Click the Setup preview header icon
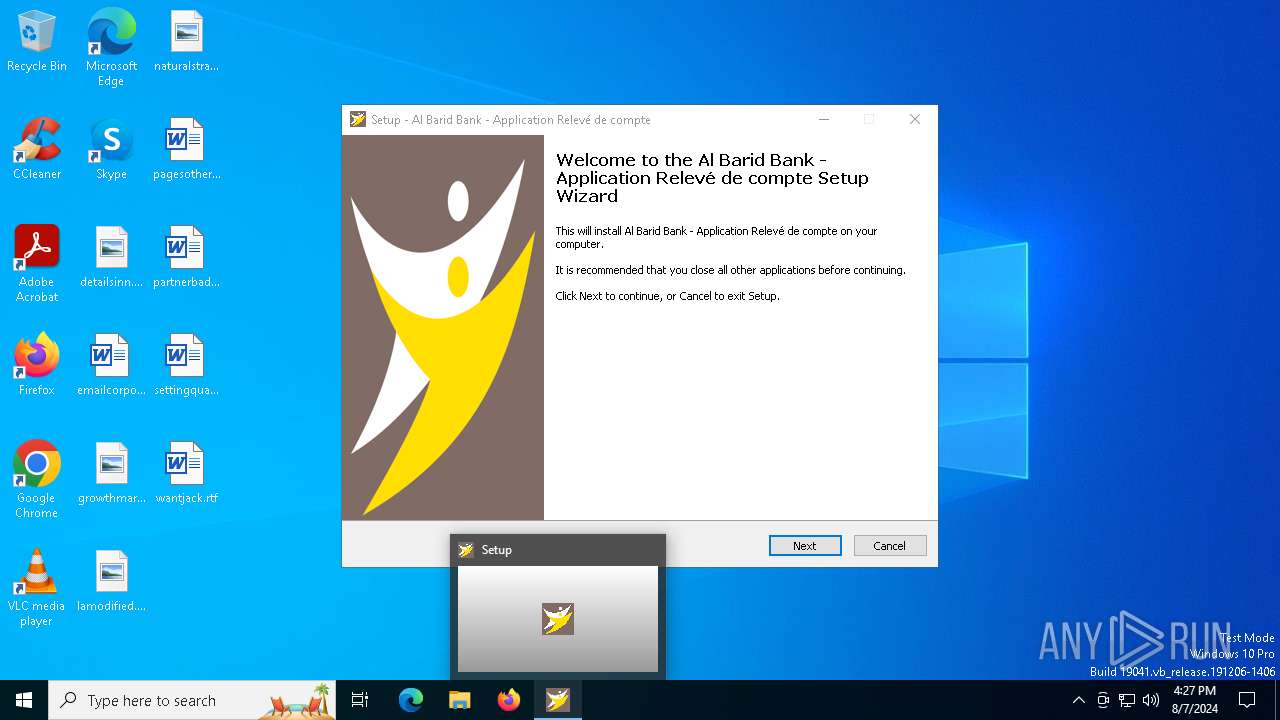Viewport: 1280px width, 720px height. [466, 550]
